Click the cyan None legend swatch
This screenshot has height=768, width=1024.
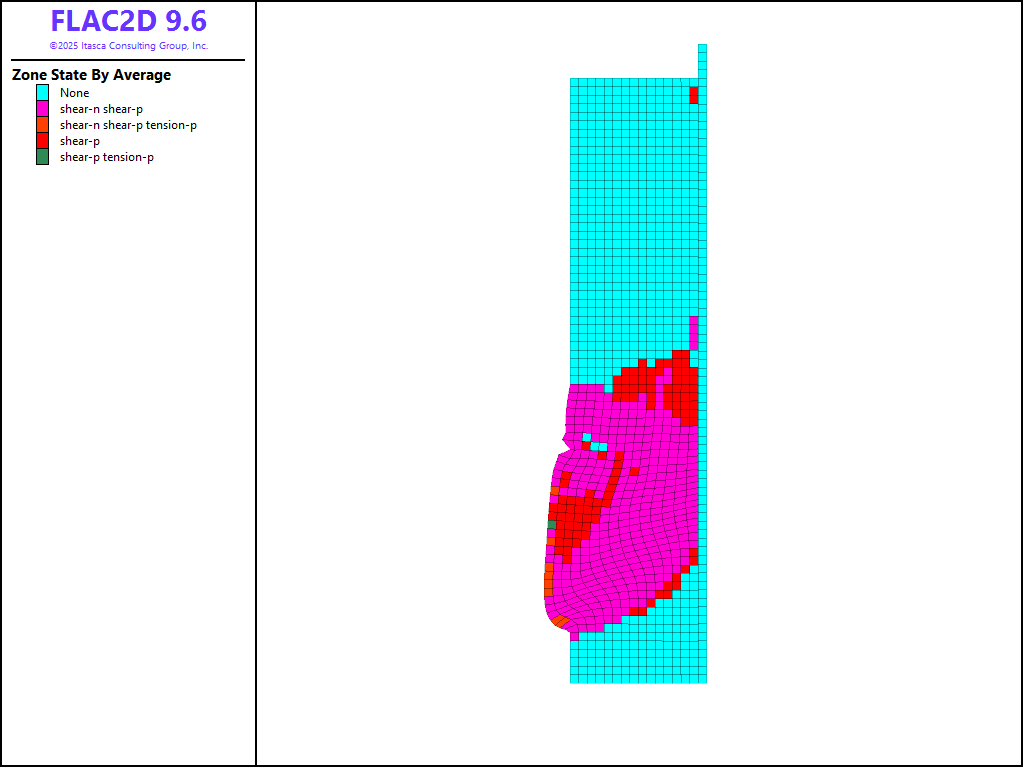42,93
